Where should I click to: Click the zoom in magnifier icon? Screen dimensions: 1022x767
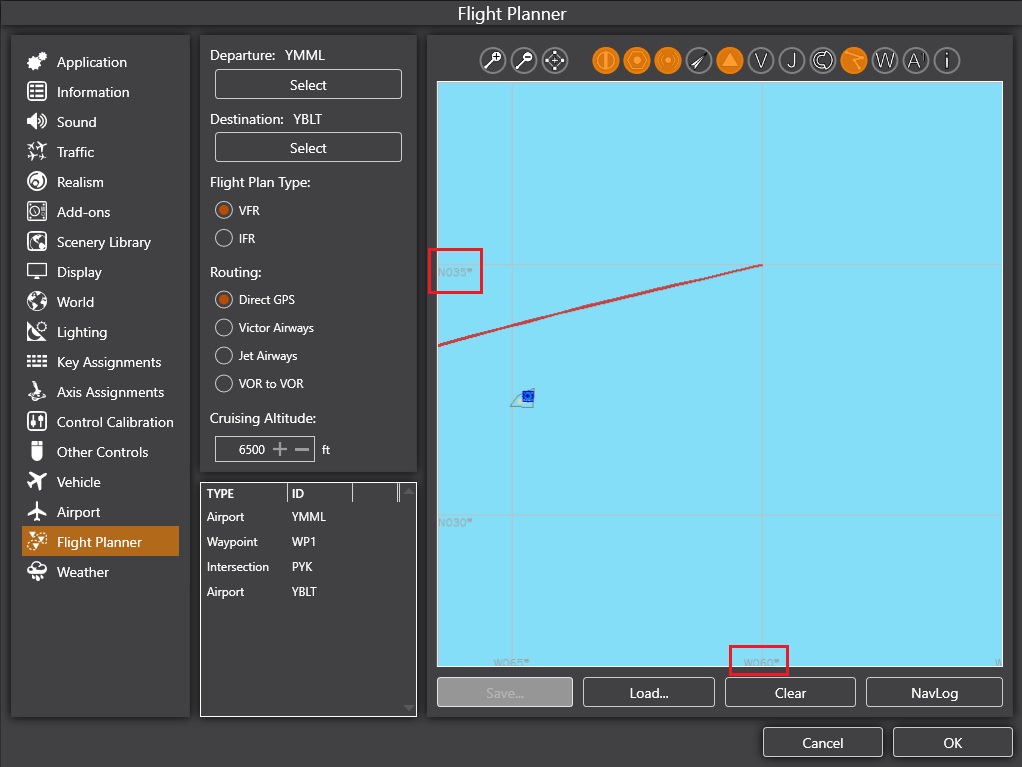point(492,61)
